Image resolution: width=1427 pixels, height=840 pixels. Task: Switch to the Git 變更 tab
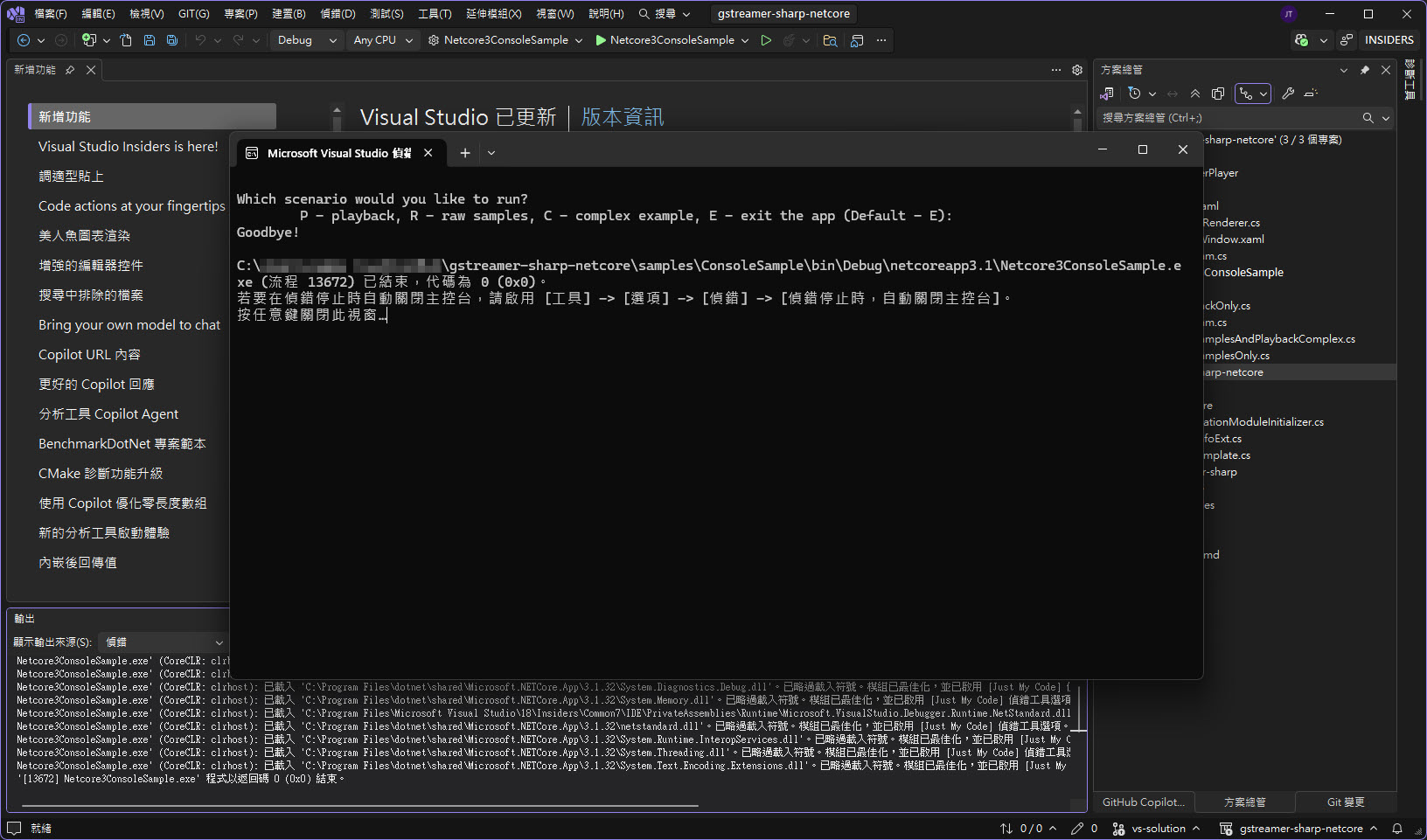click(x=1345, y=802)
